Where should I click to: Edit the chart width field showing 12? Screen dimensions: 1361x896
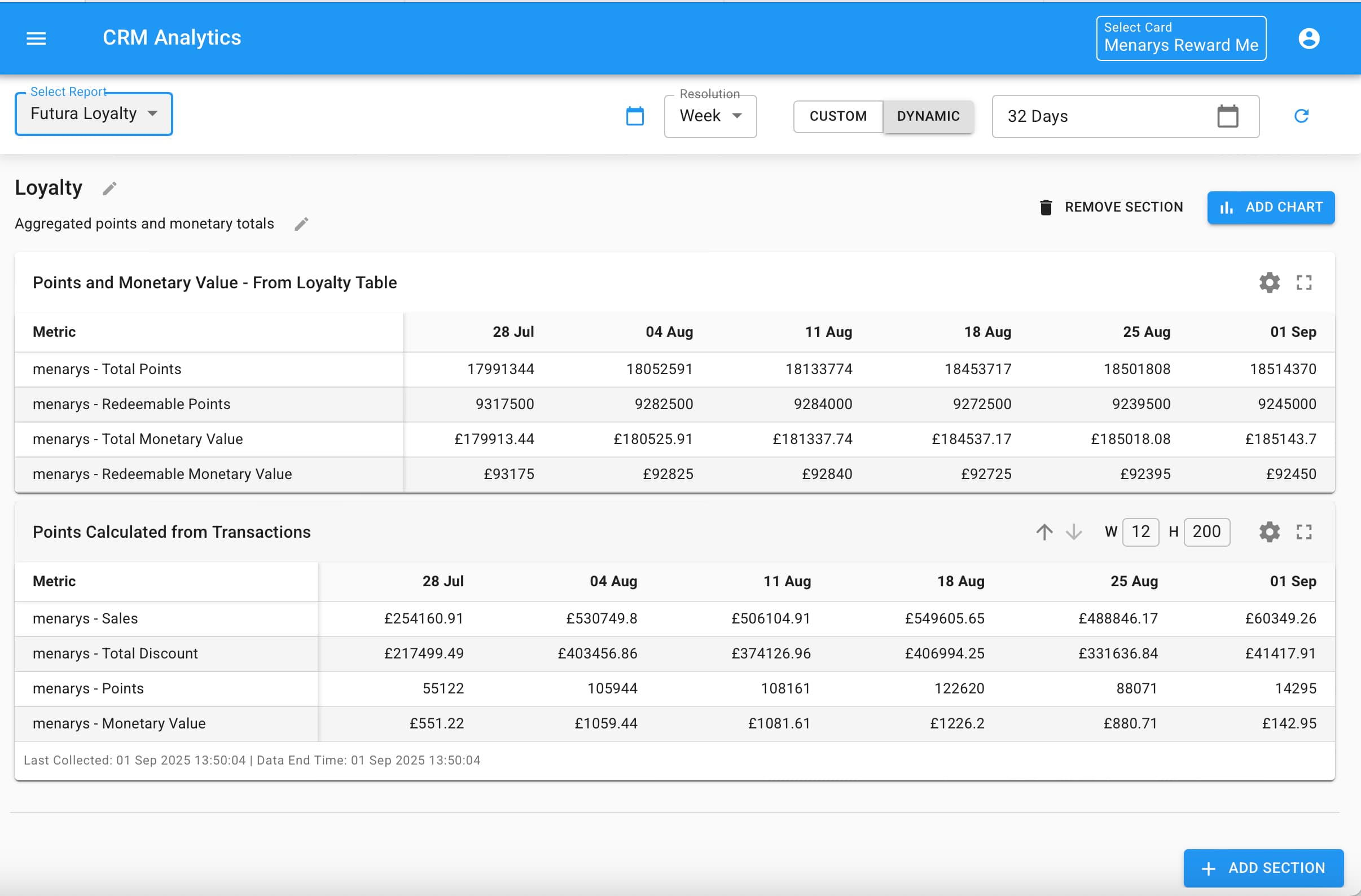point(1140,532)
